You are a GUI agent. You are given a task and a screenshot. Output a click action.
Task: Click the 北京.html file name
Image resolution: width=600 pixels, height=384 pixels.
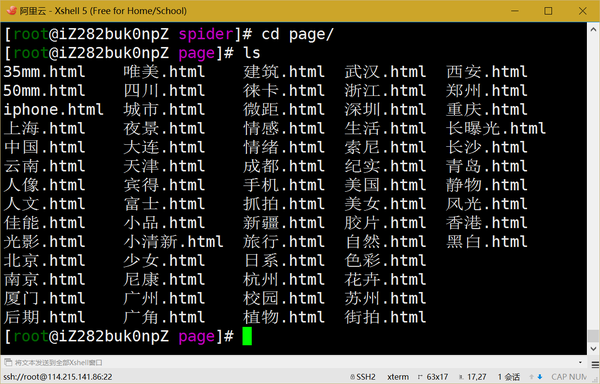[x=44, y=261]
